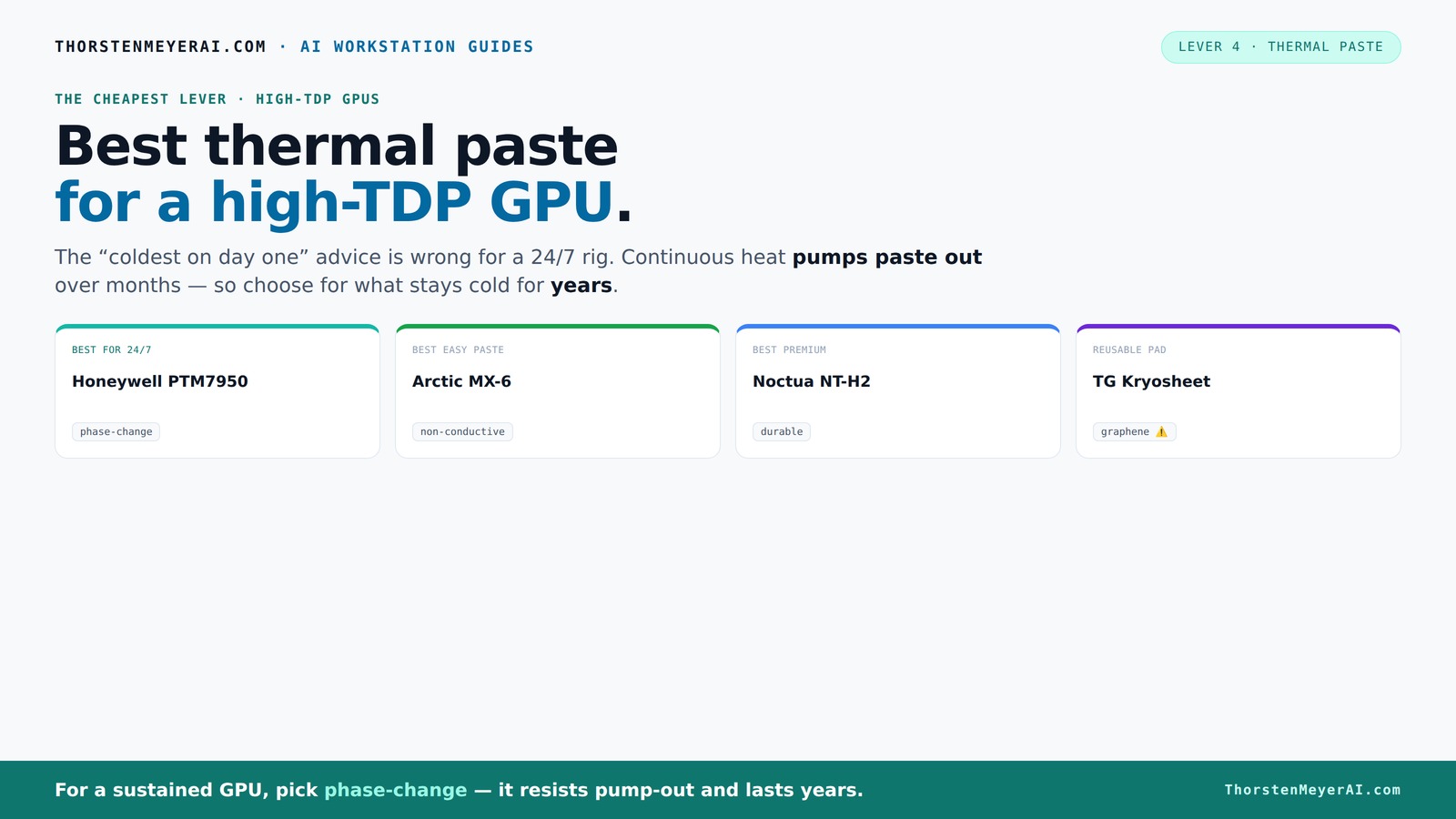
Task: Select the Noctua NT-H2 card title
Action: [x=812, y=381]
